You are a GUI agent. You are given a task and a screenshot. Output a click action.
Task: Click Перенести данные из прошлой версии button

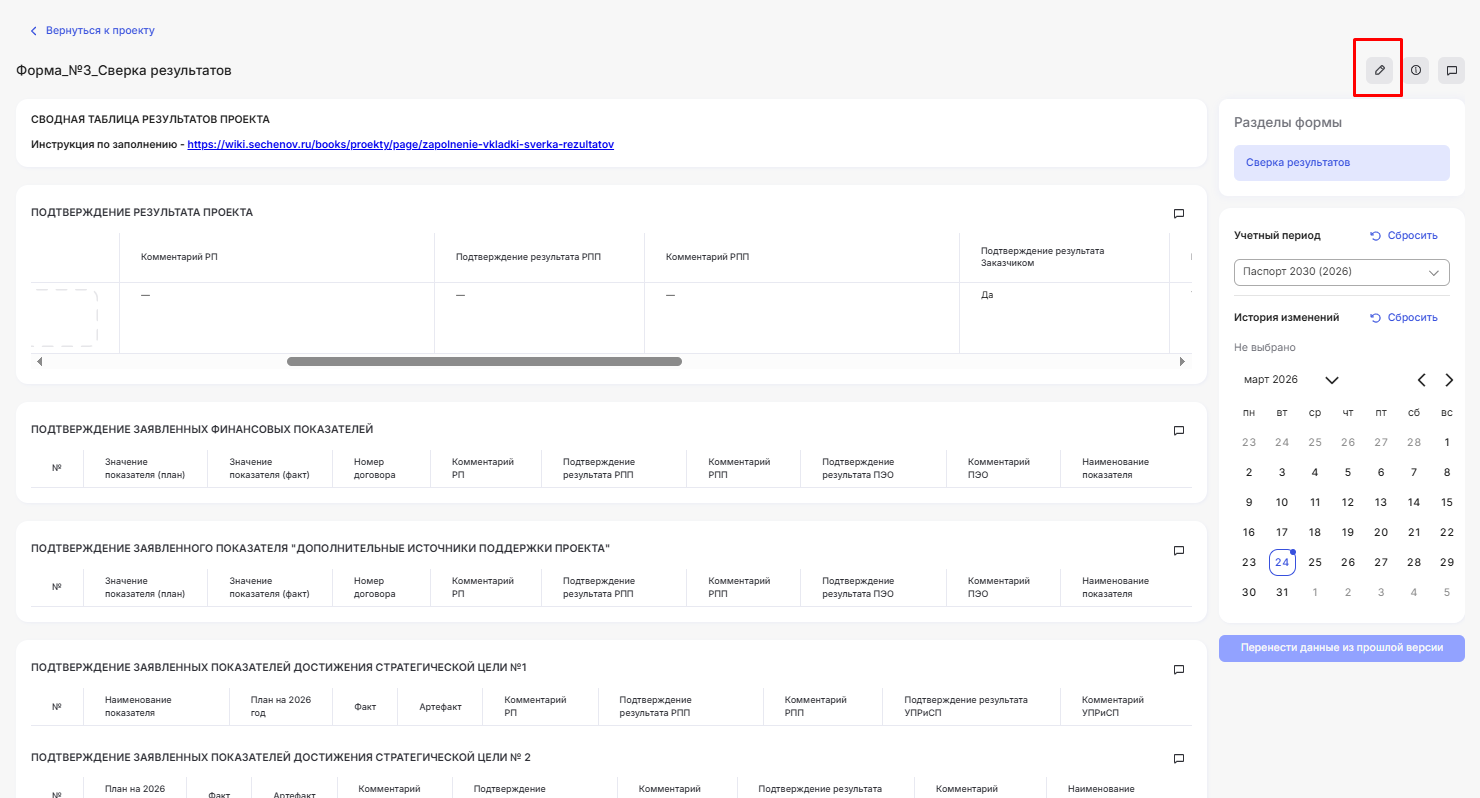pyautogui.click(x=1341, y=648)
